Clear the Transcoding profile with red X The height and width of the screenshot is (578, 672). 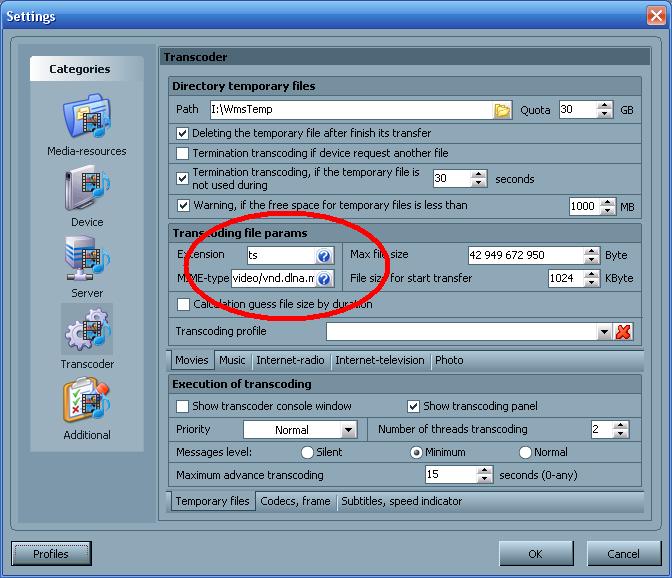click(x=623, y=332)
